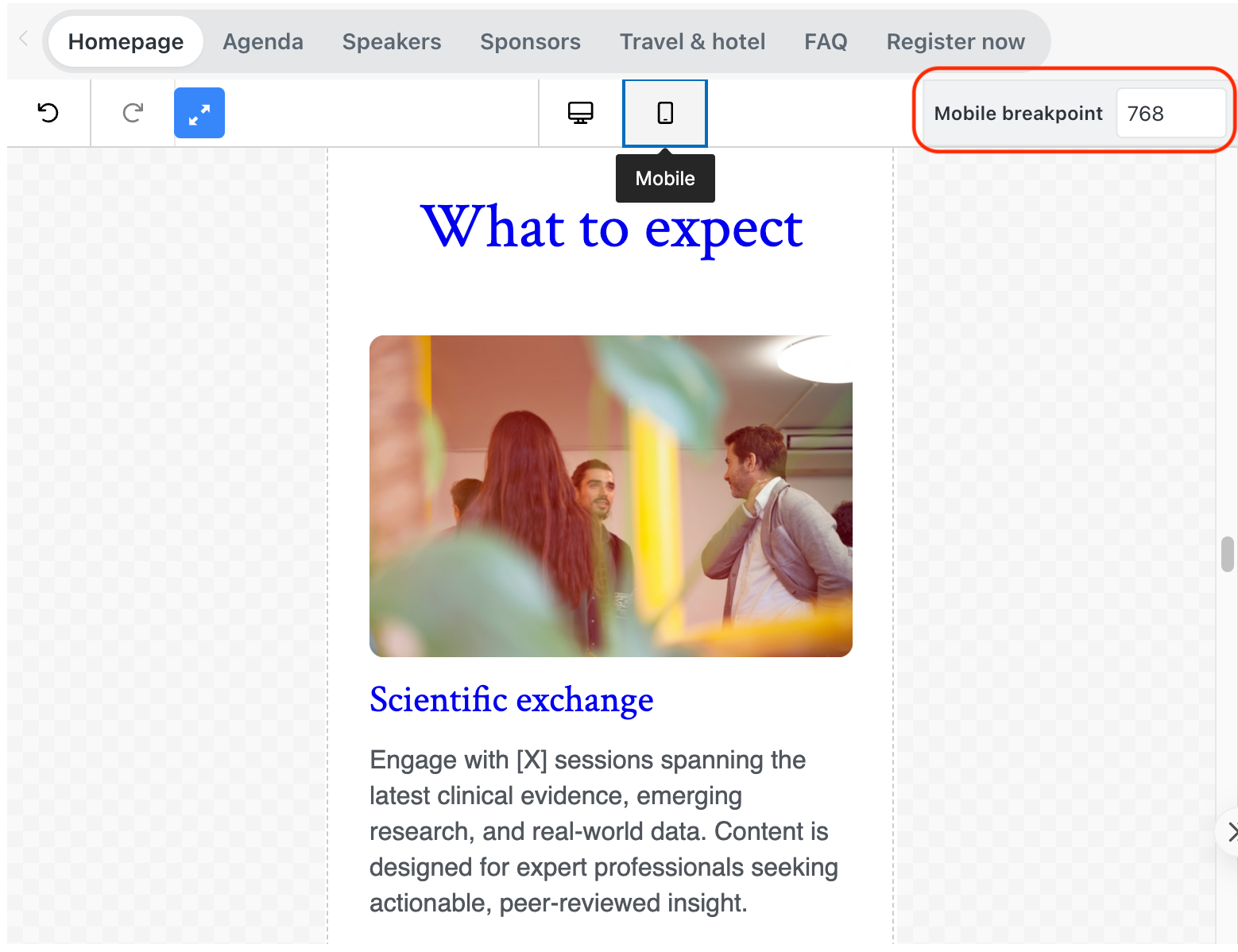Expand the right side panel arrow
The width and height of the screenshot is (1238, 952).
1230,832
